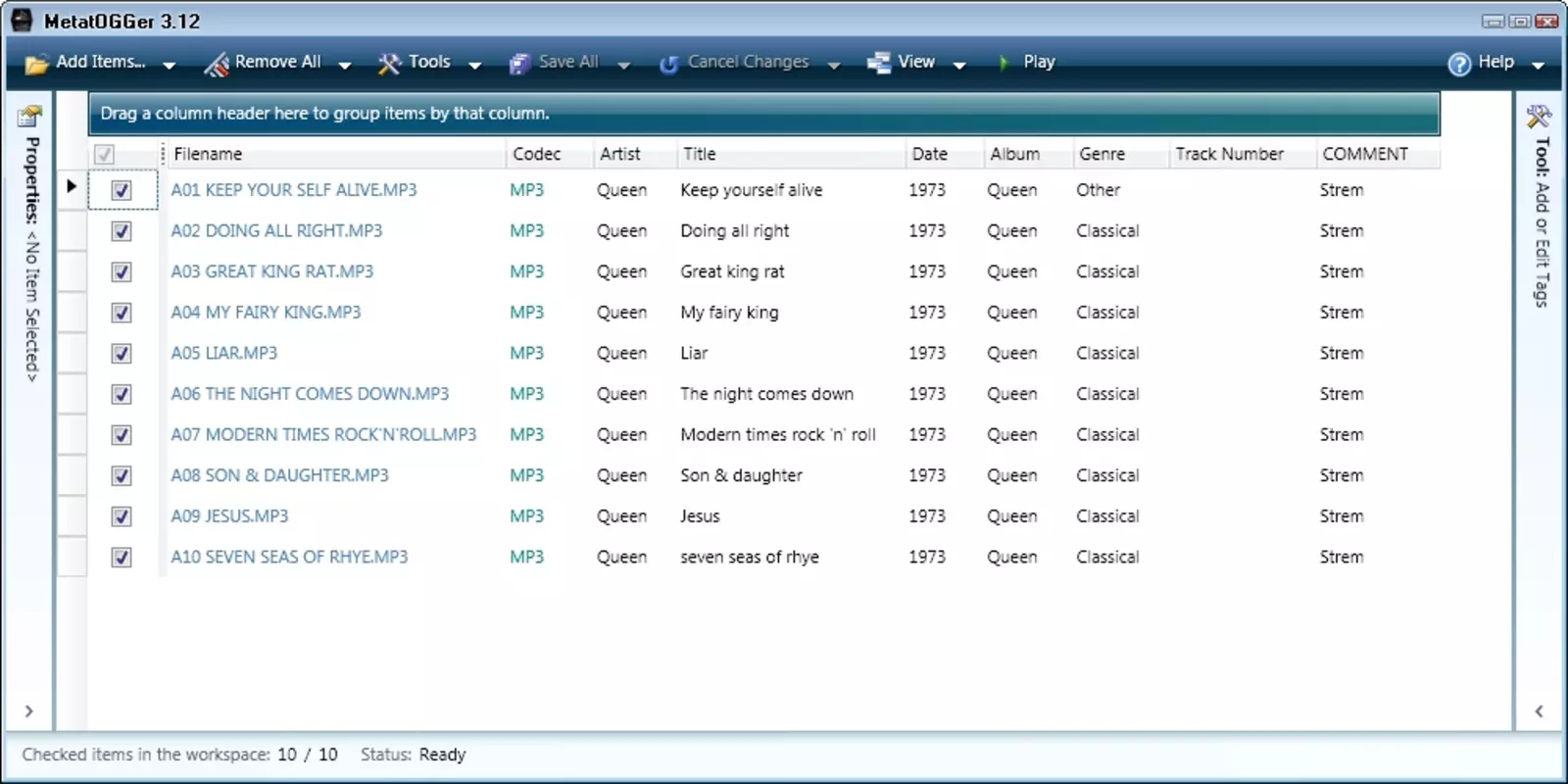
Task: Open file link A07 MODERN TIMES ROCK'N'ROLL.MP3
Action: (323, 434)
